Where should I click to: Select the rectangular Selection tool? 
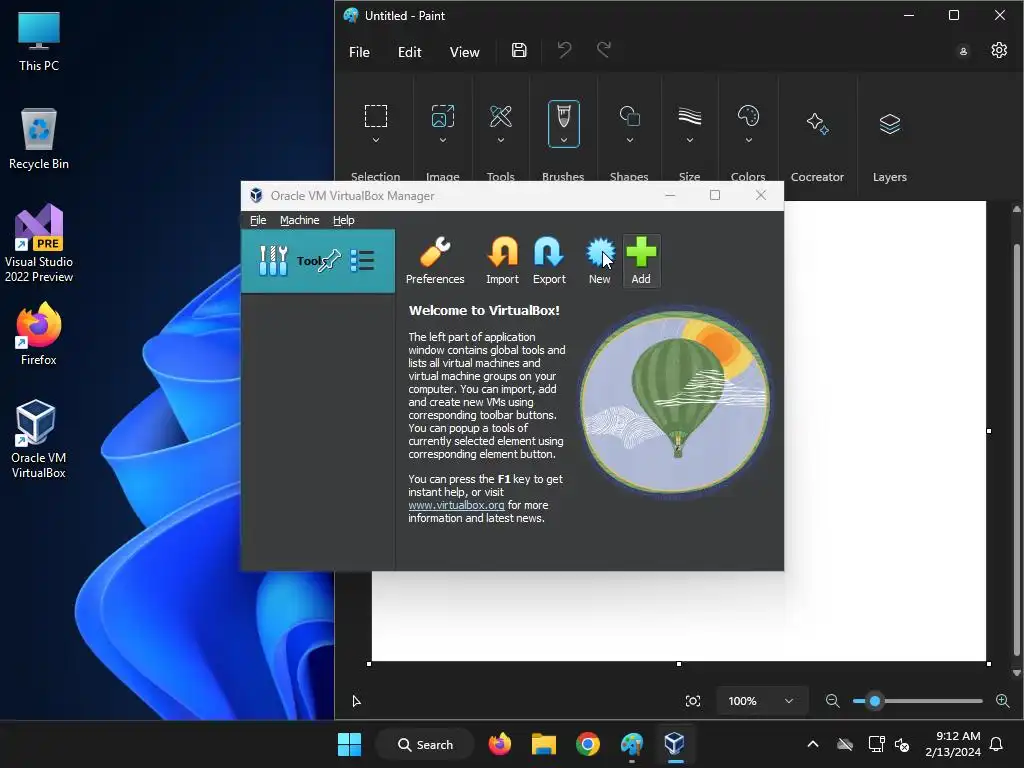click(376, 116)
